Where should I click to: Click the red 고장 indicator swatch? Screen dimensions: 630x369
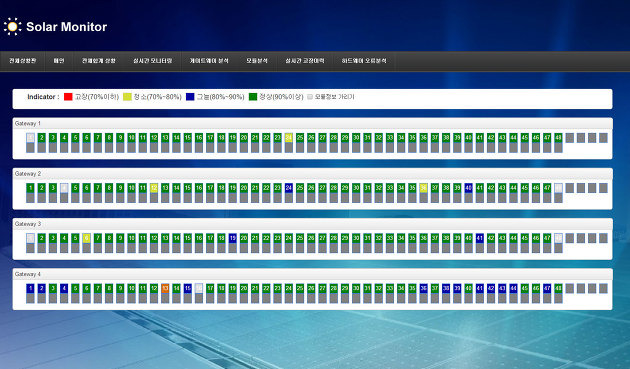click(68, 97)
